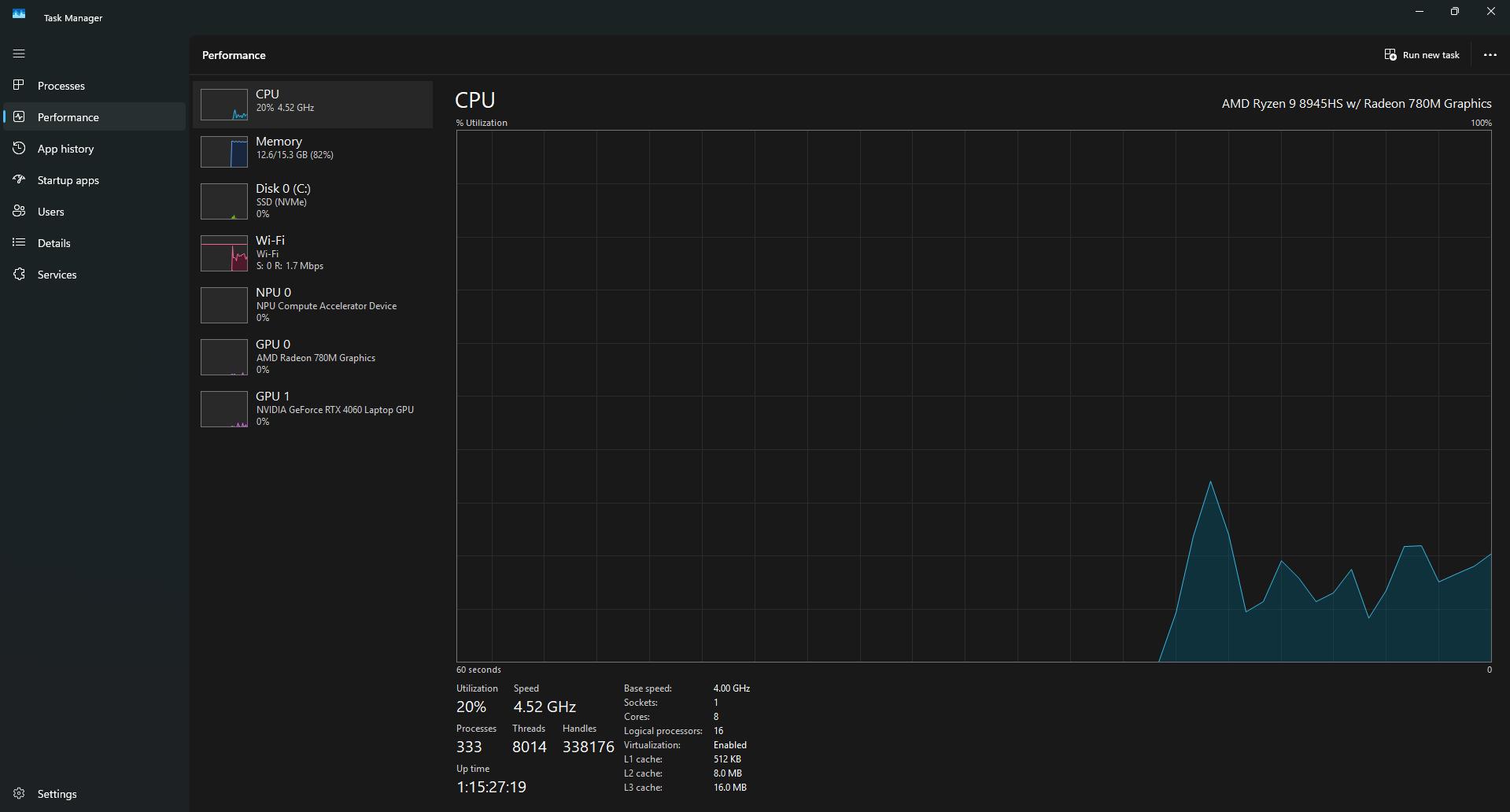Click the Virtualization Enabled value
Image resolution: width=1510 pixels, height=812 pixels.
730,745
